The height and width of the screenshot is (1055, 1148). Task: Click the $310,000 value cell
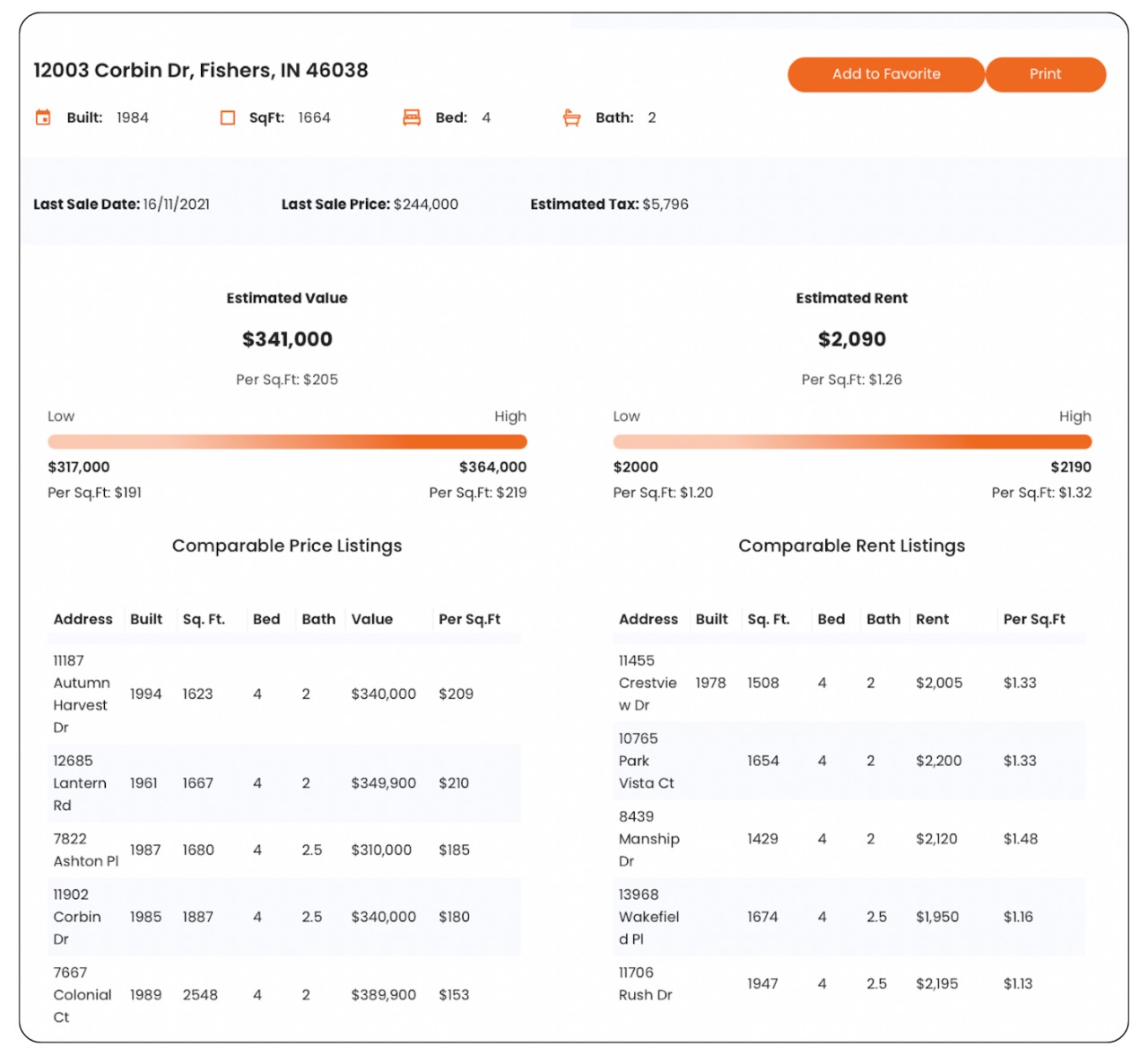pyautogui.click(x=381, y=850)
